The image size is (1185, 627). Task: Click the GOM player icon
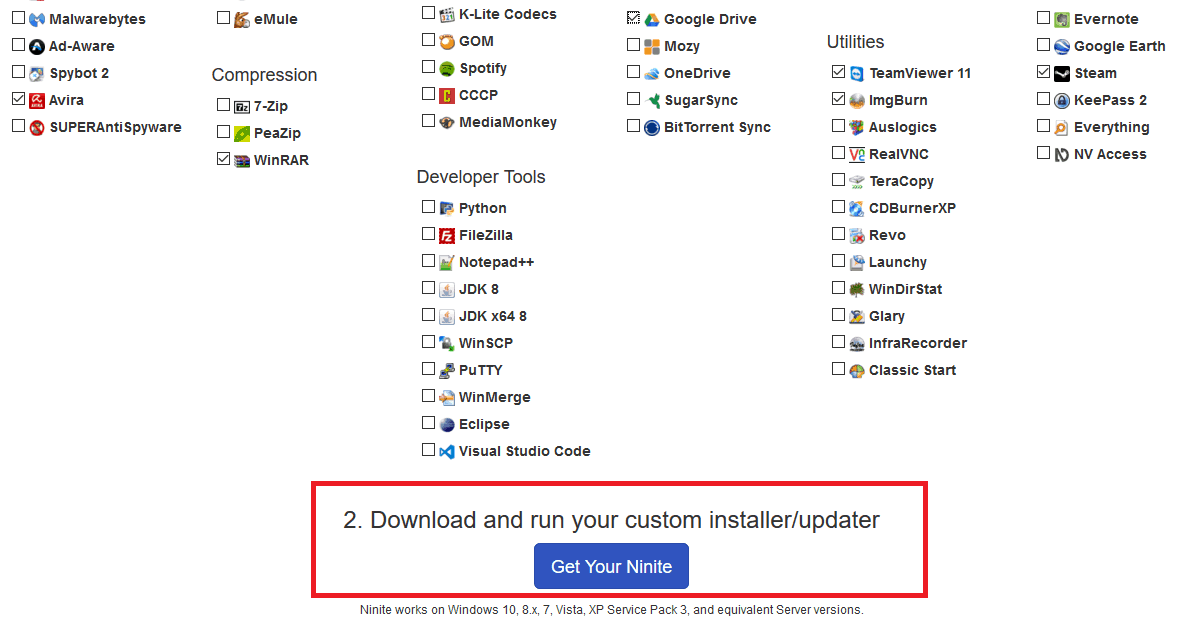pos(447,42)
